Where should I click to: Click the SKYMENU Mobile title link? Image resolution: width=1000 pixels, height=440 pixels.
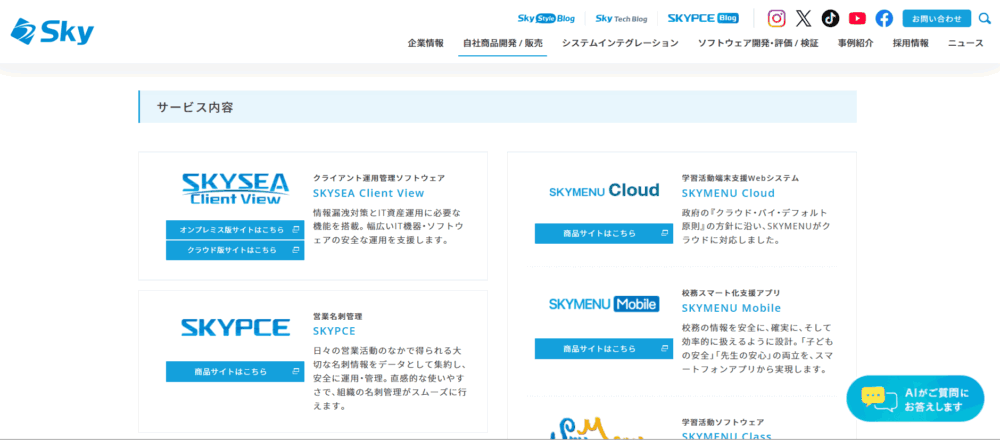coord(731,308)
